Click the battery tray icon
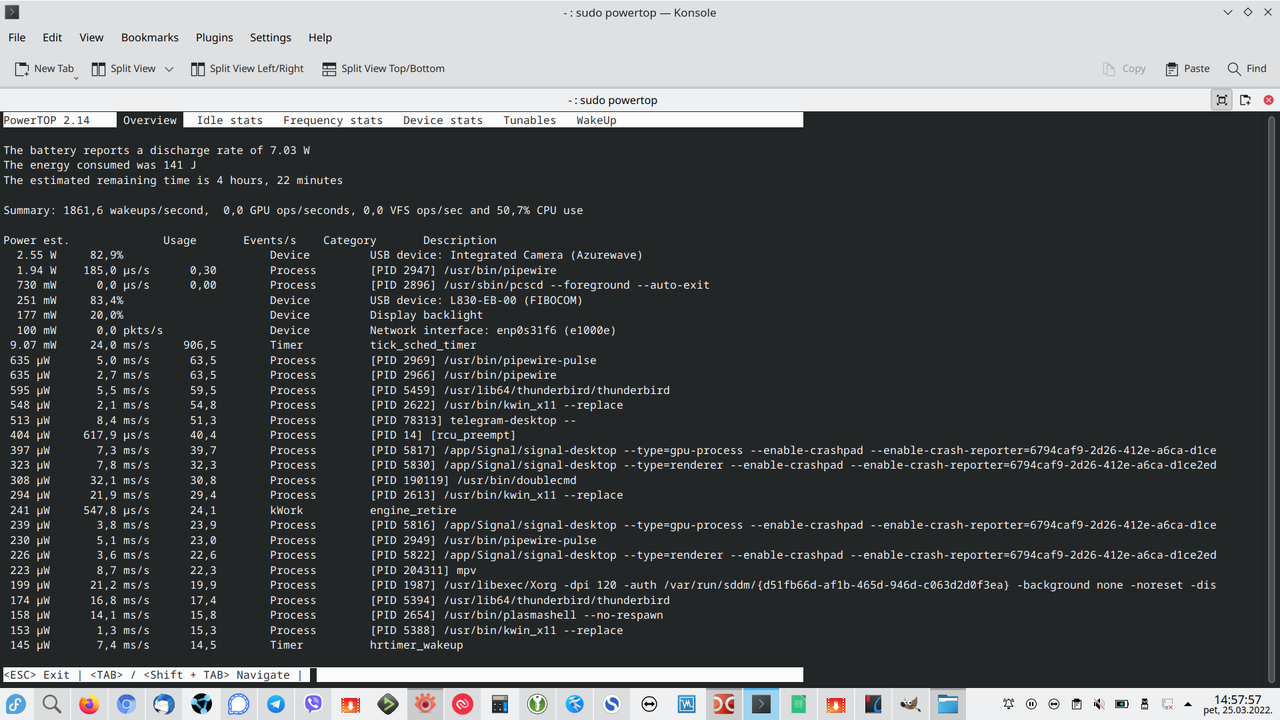This screenshot has height=720, width=1280. (x=1120, y=704)
